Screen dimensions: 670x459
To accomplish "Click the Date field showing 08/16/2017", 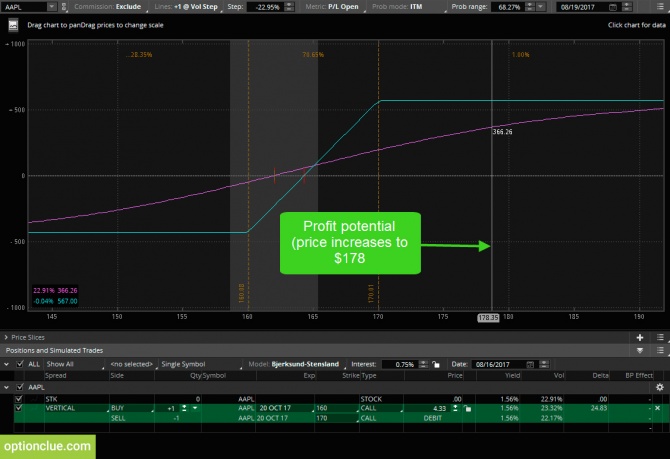I will point(499,365).
